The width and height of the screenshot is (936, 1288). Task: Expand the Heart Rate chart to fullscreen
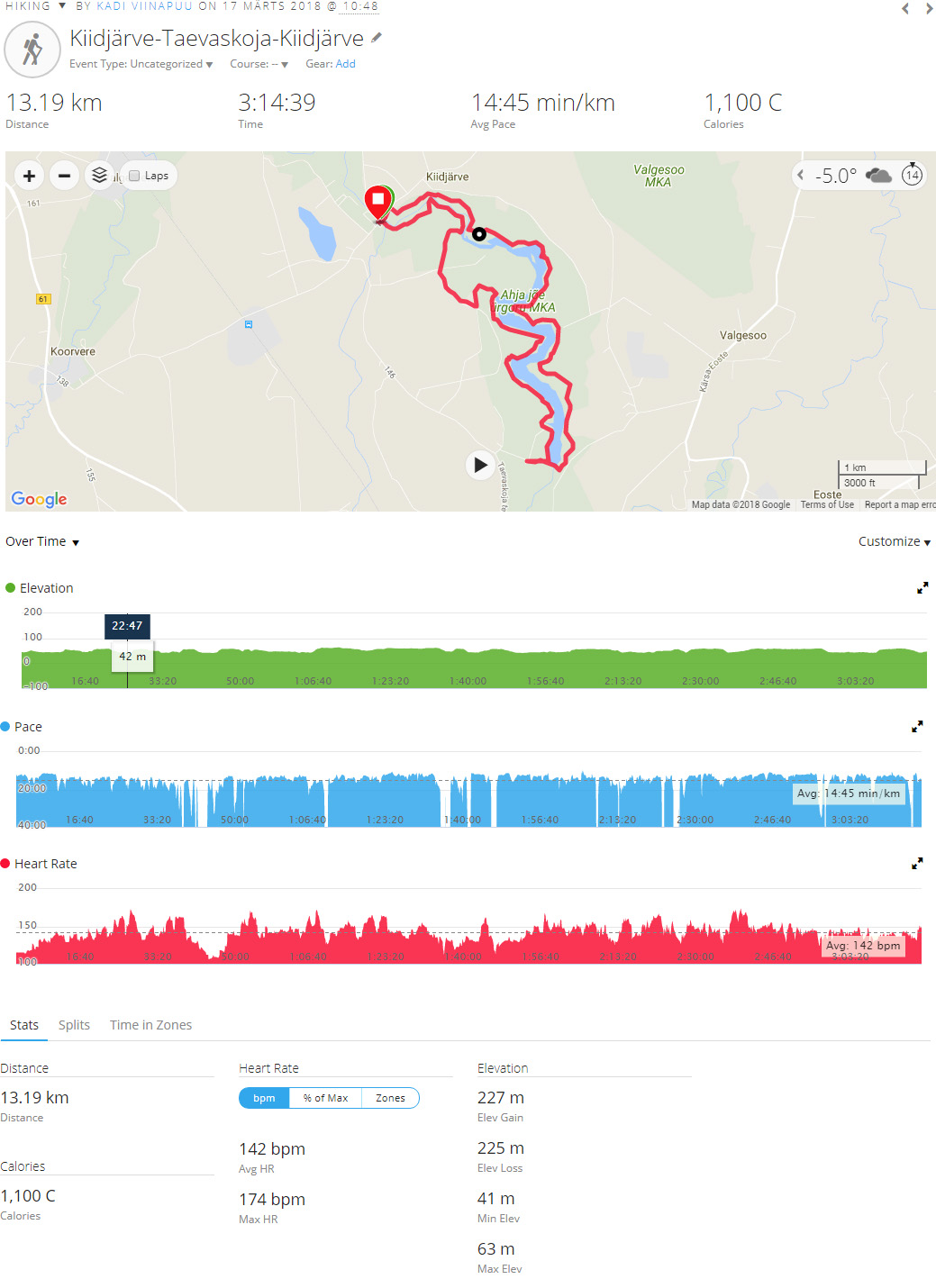point(917,863)
